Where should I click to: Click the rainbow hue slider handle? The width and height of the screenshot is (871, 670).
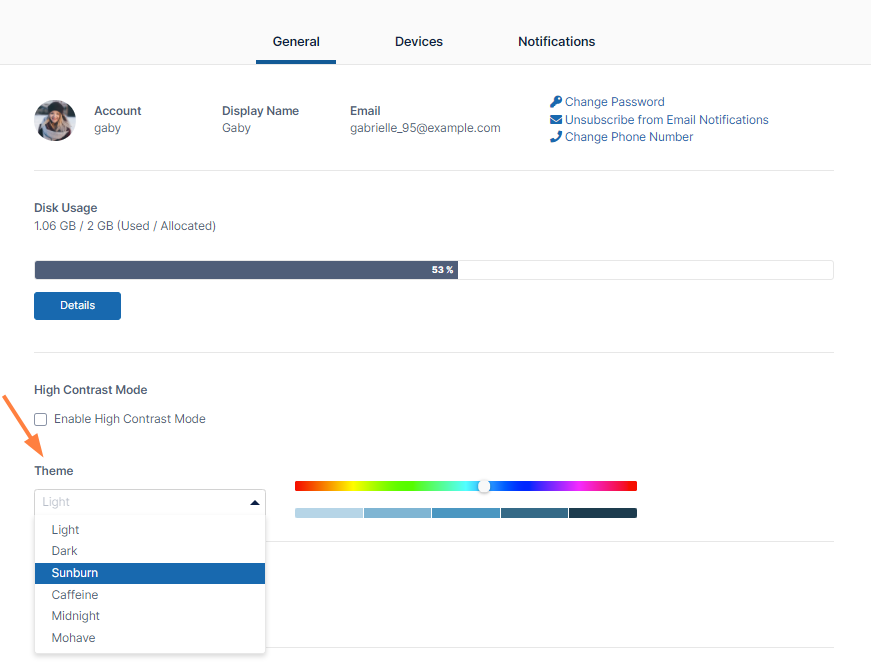click(x=484, y=486)
